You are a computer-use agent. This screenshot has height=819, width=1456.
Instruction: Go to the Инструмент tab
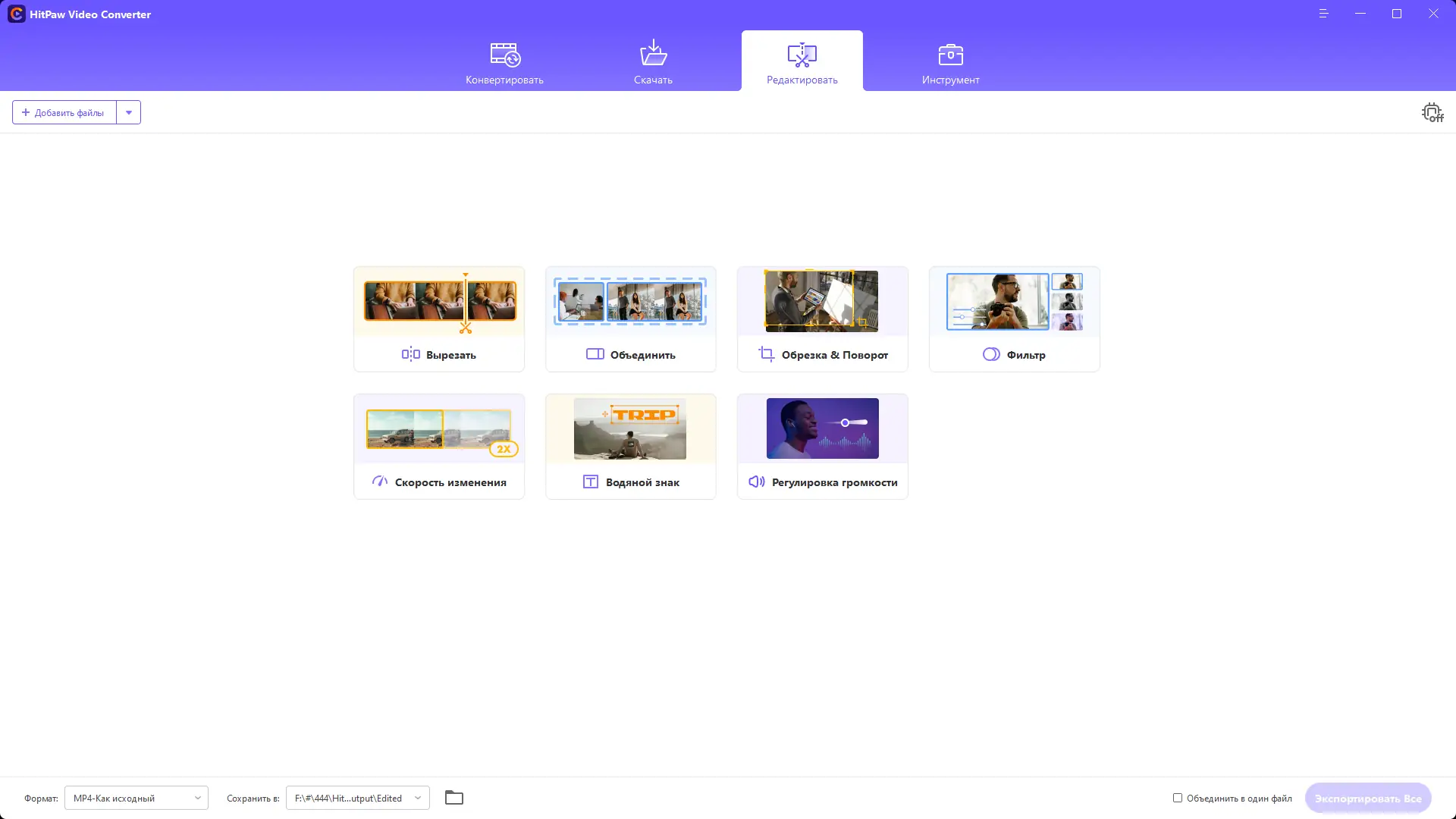pos(950,62)
